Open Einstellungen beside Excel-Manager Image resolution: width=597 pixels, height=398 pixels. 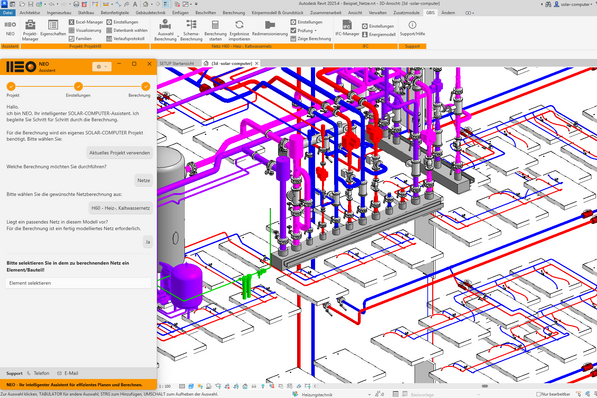[123, 22]
